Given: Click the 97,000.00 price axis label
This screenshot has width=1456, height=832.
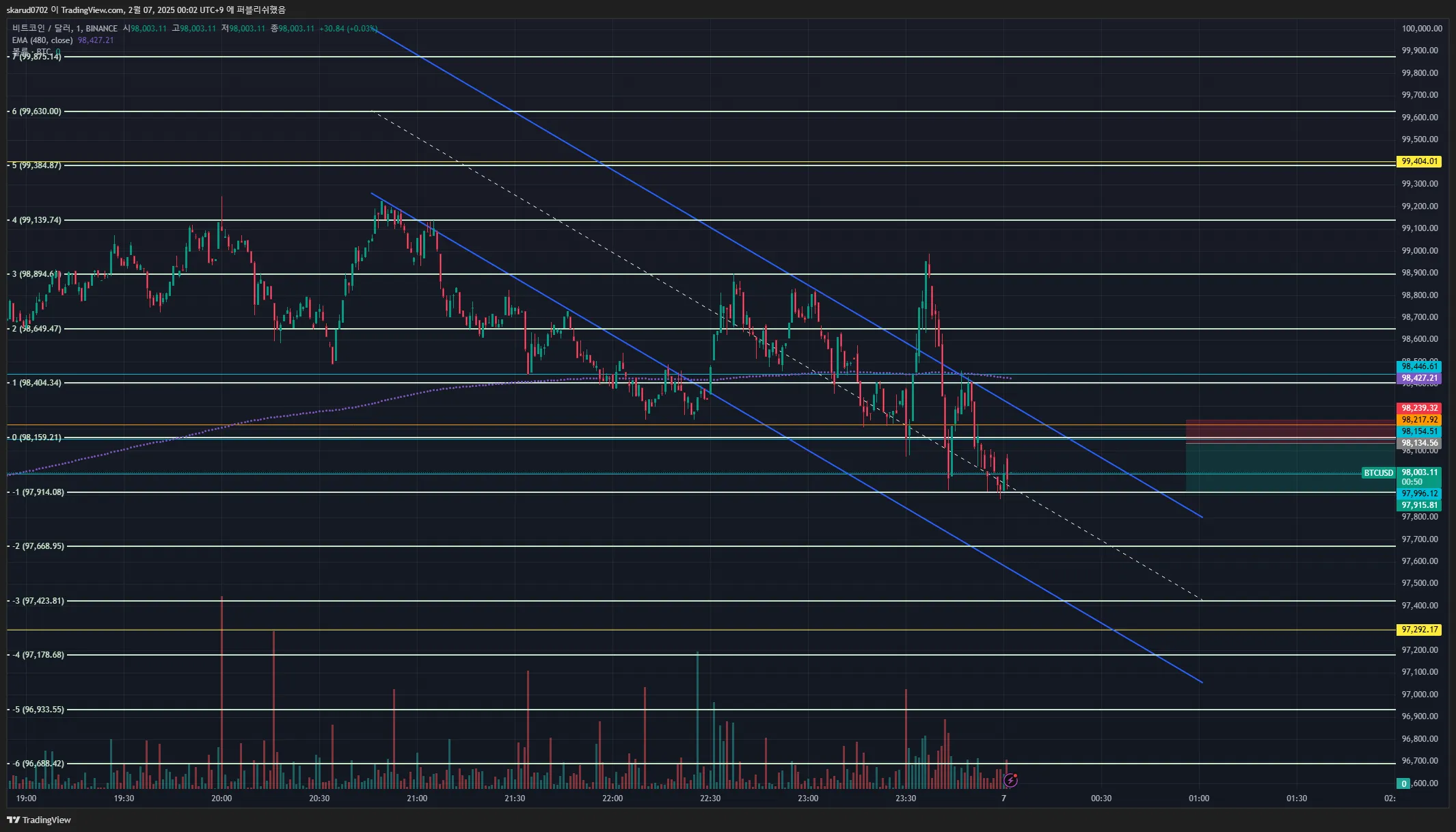Looking at the screenshot, I should pos(1420,695).
